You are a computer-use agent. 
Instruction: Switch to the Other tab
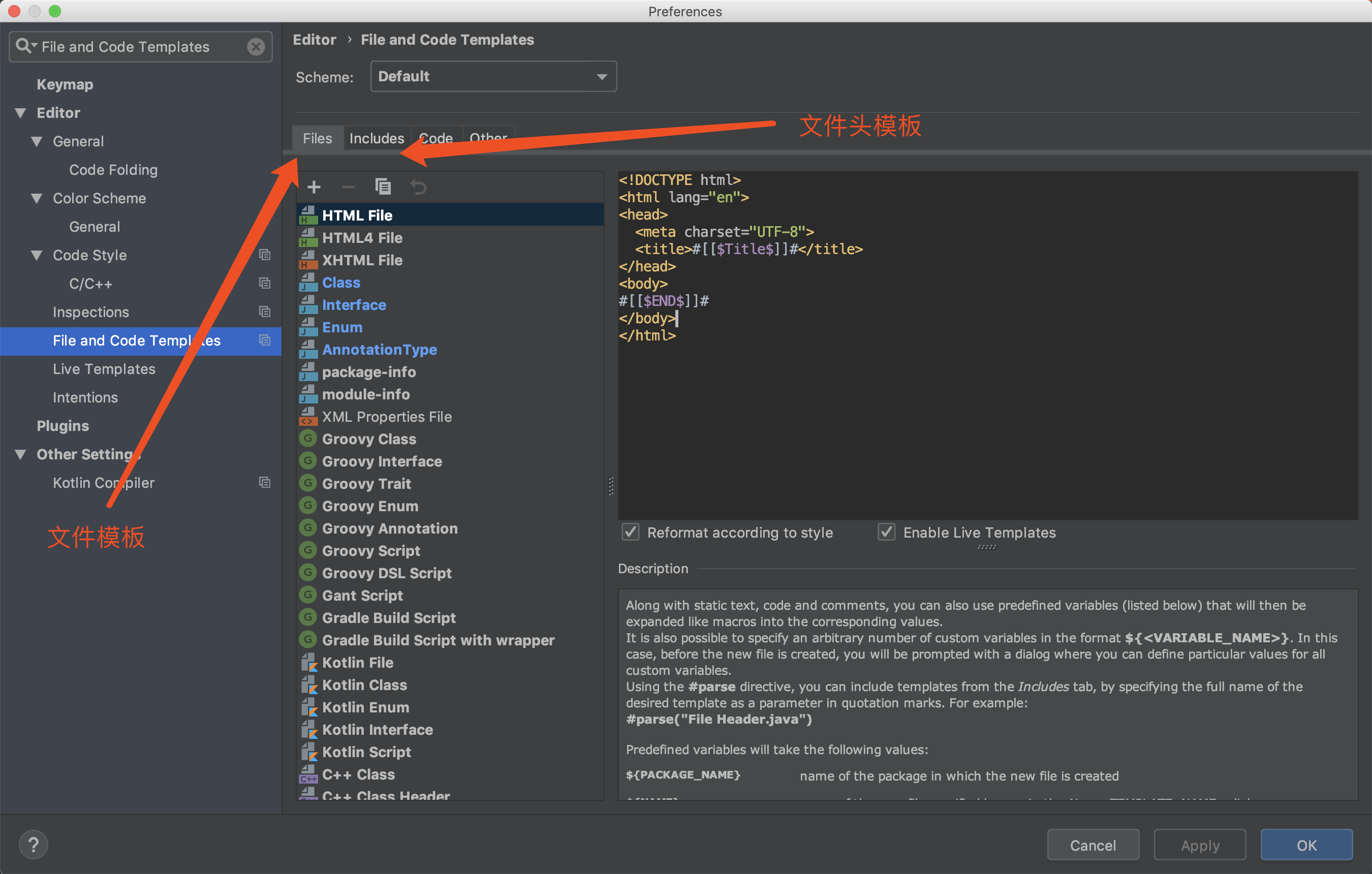coord(488,138)
